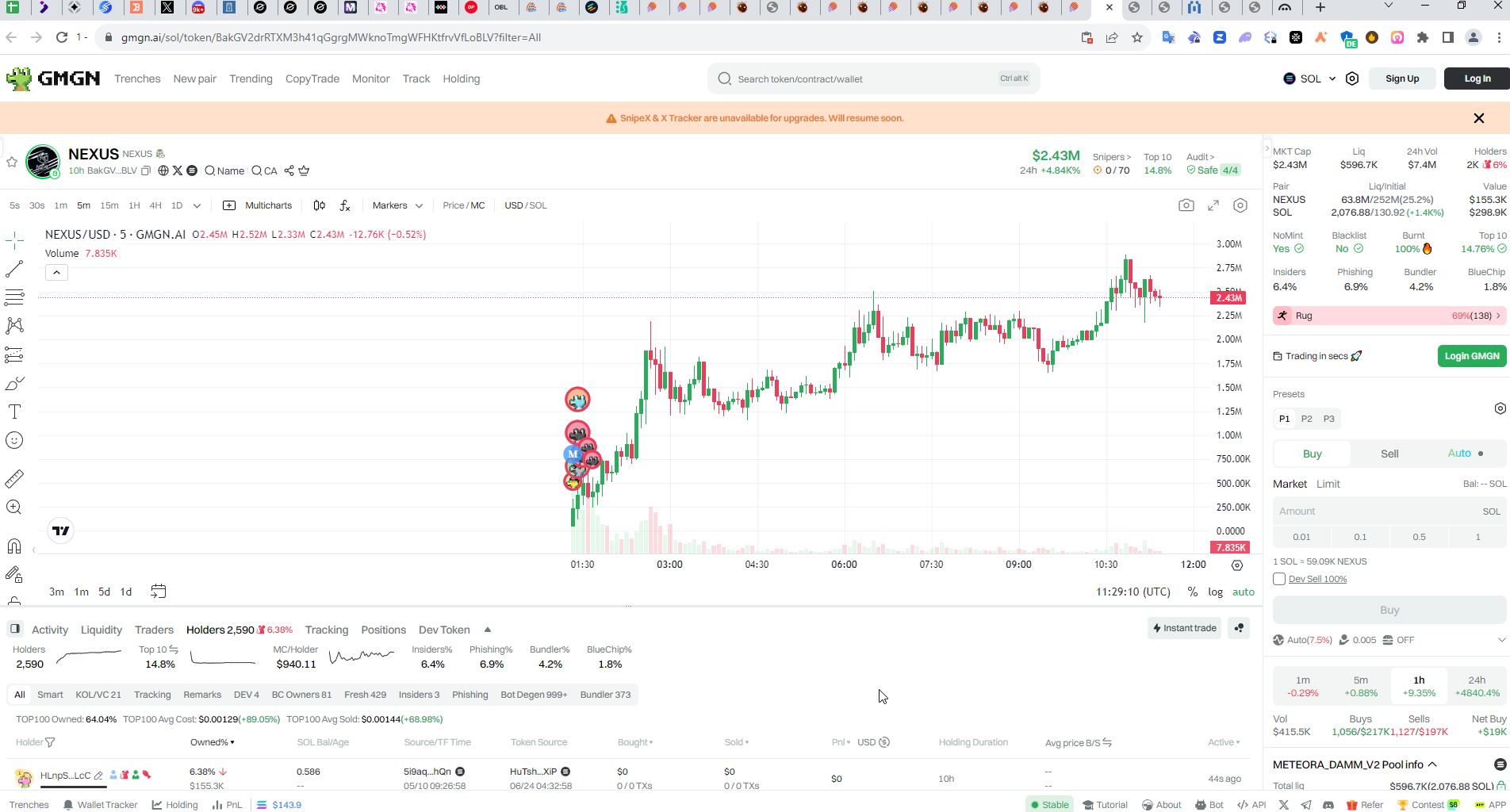The width and height of the screenshot is (1510, 812).
Task: Switch to the Activity tab
Action: pyautogui.click(x=50, y=630)
